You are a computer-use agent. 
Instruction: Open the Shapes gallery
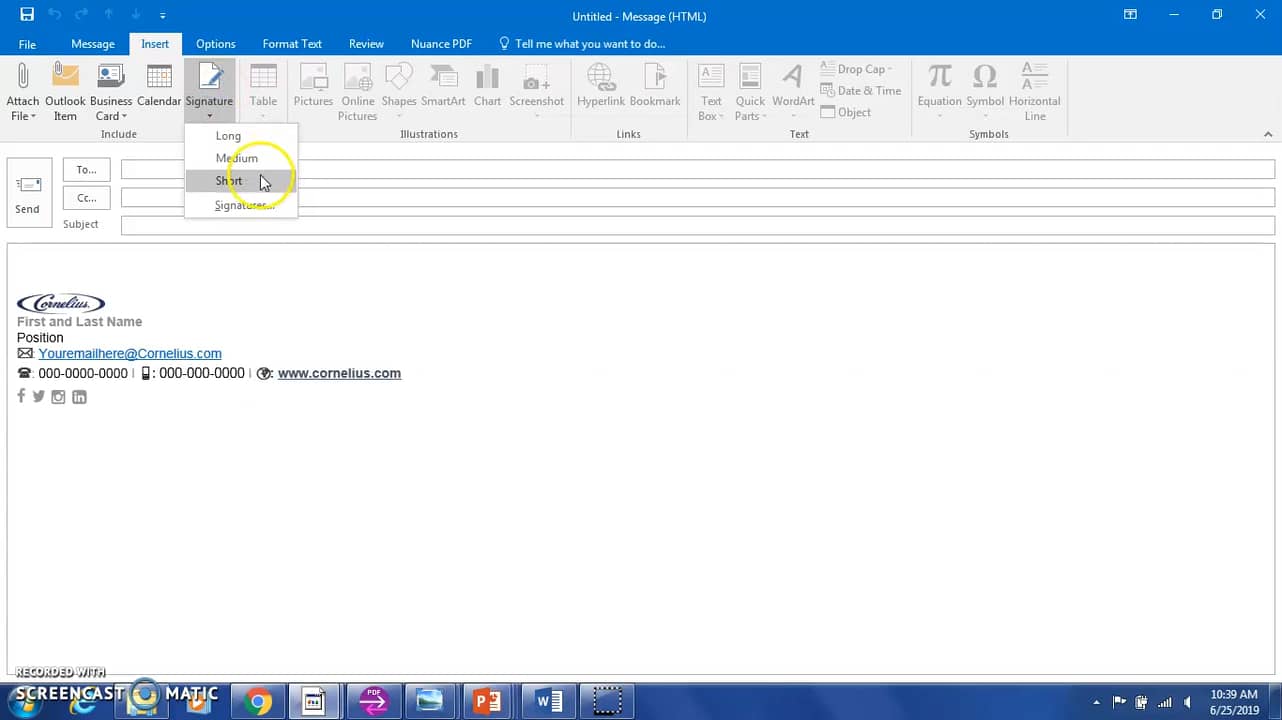399,92
